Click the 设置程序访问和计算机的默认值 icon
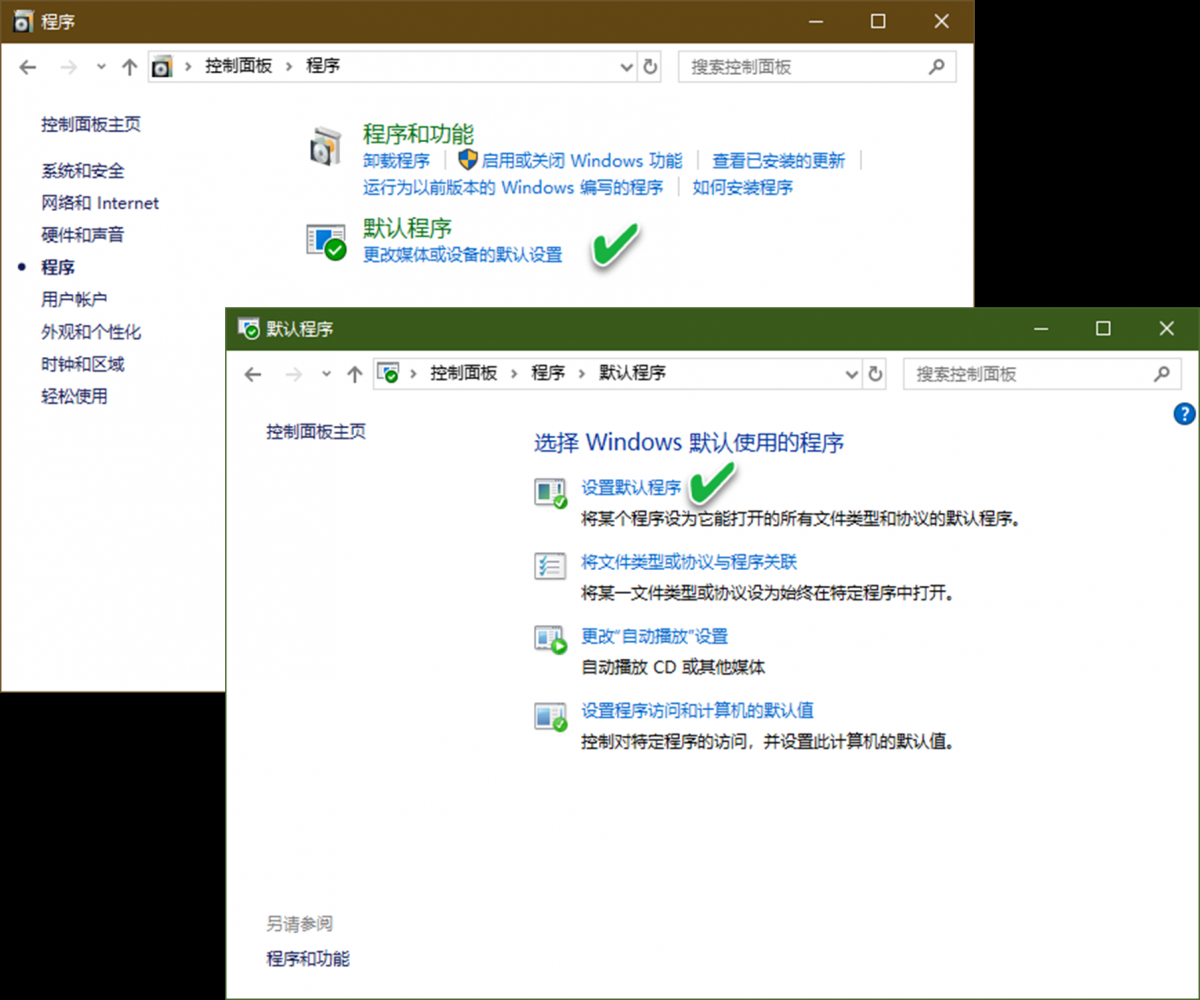 pos(550,716)
